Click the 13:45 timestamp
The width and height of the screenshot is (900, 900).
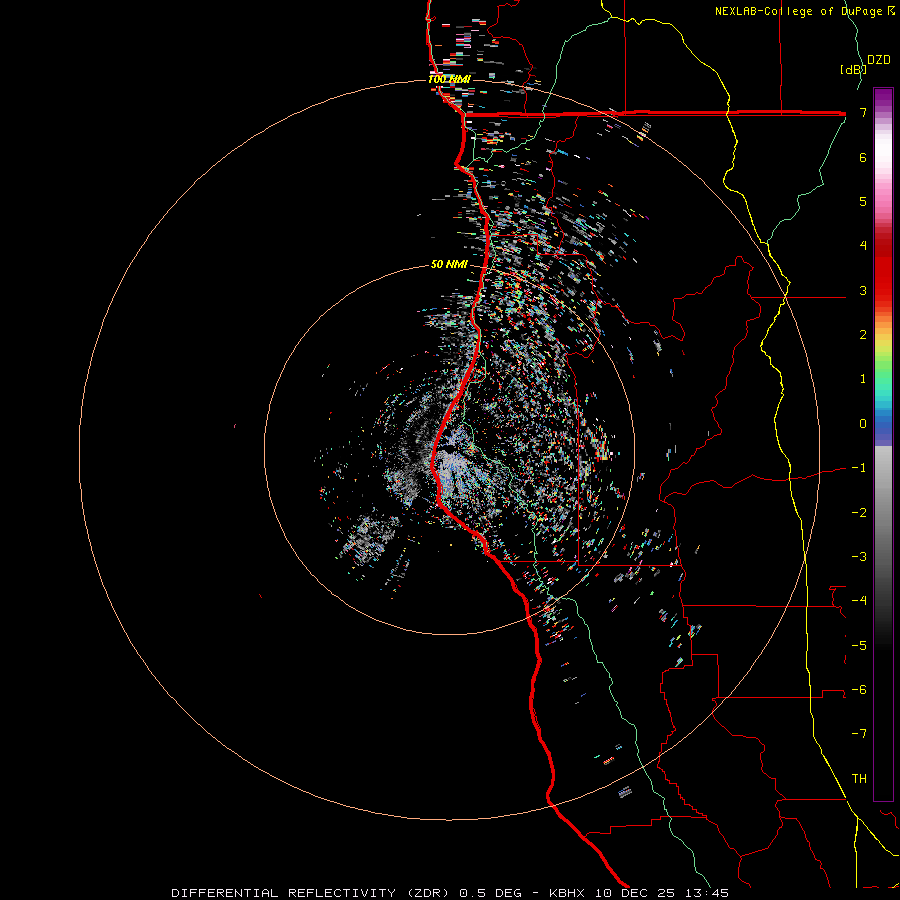707,893
